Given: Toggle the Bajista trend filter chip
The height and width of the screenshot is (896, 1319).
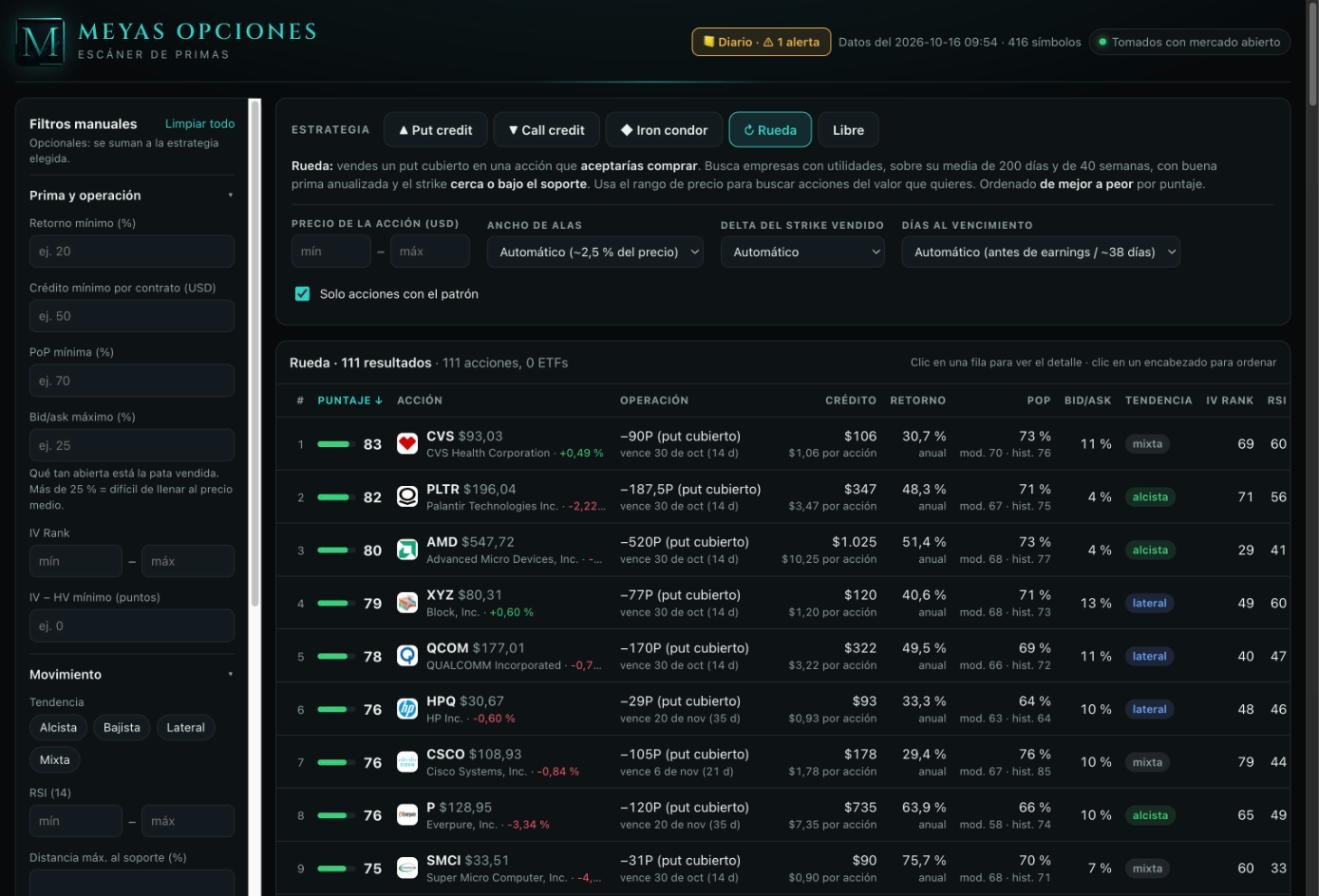Looking at the screenshot, I should (x=122, y=727).
